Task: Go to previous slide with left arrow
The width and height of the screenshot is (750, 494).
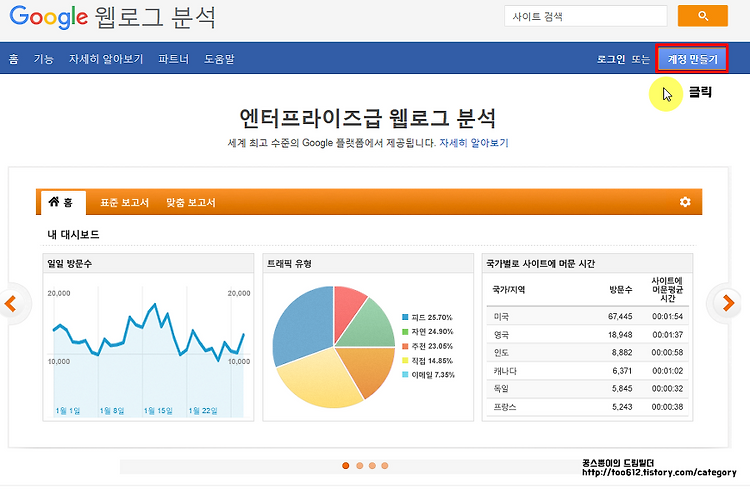Action: (11, 303)
